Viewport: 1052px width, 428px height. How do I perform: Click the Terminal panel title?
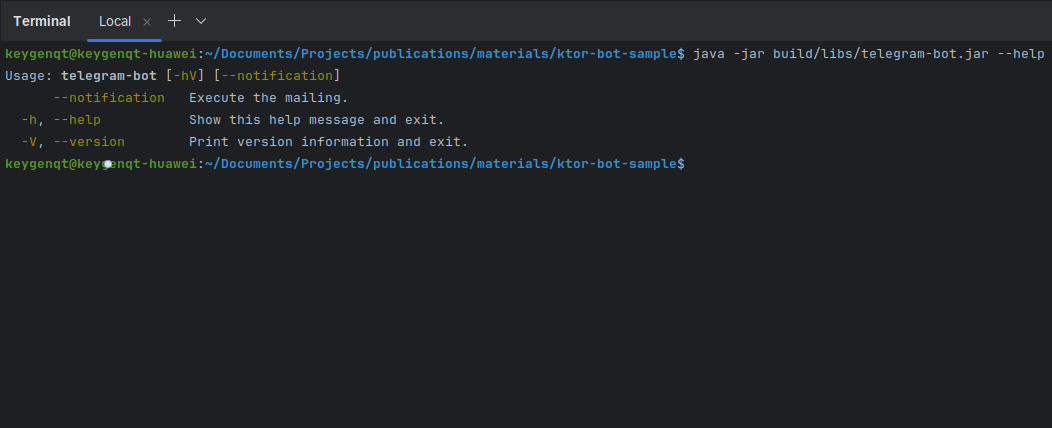[42, 21]
